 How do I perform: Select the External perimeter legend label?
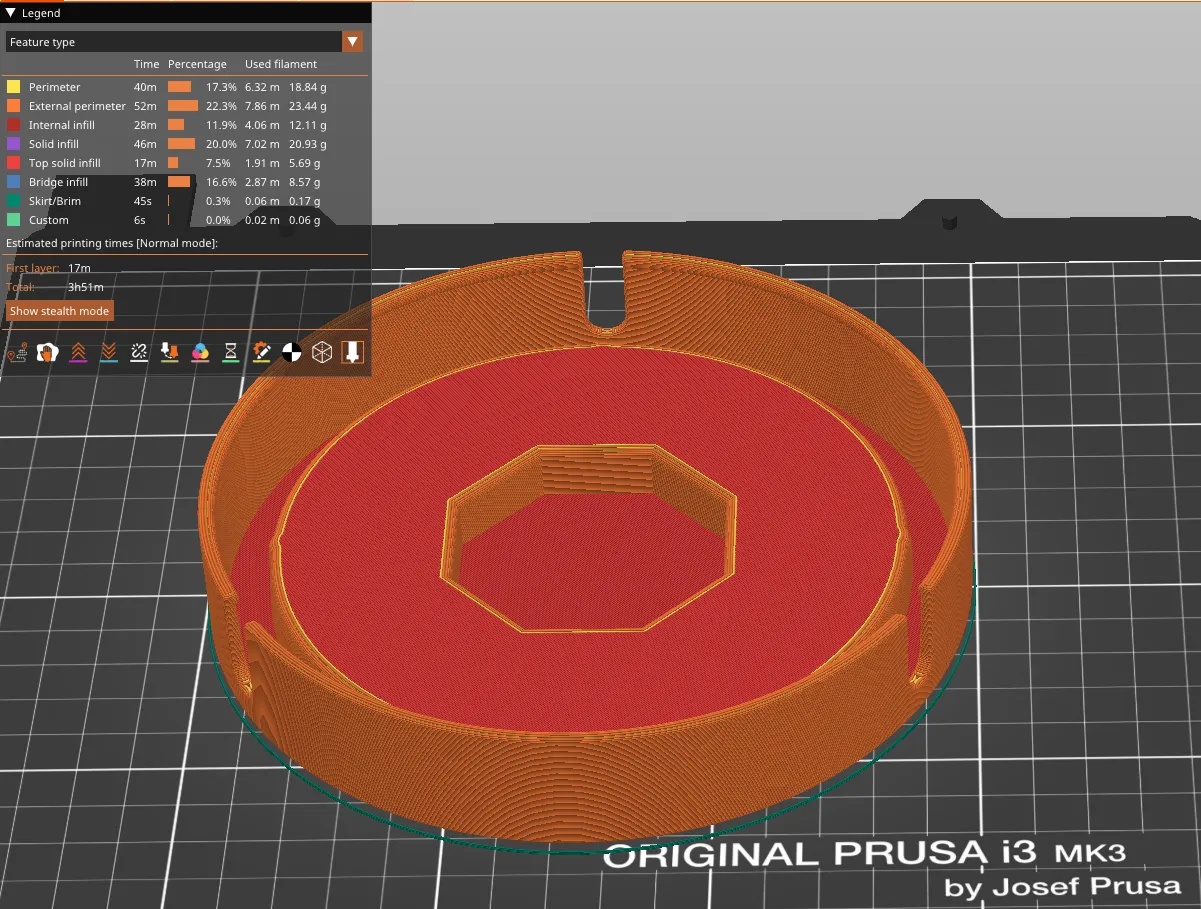click(77, 106)
